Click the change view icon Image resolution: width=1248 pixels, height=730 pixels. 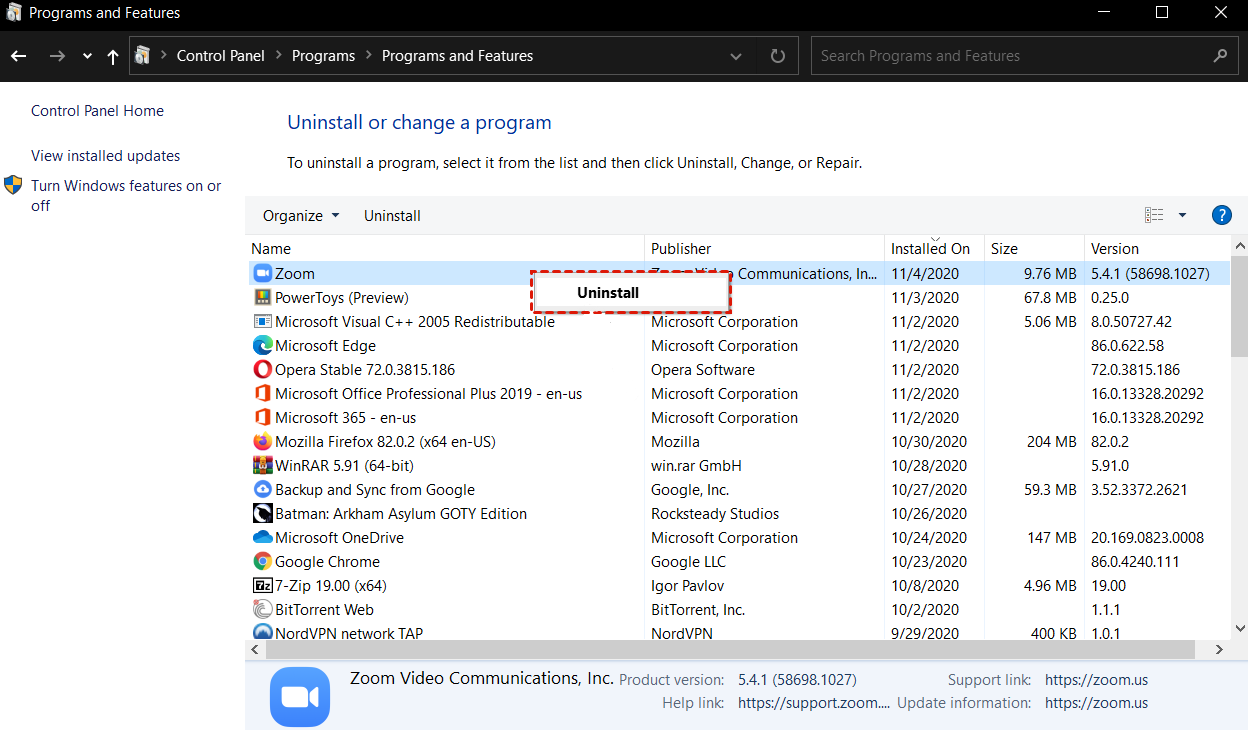point(1154,215)
